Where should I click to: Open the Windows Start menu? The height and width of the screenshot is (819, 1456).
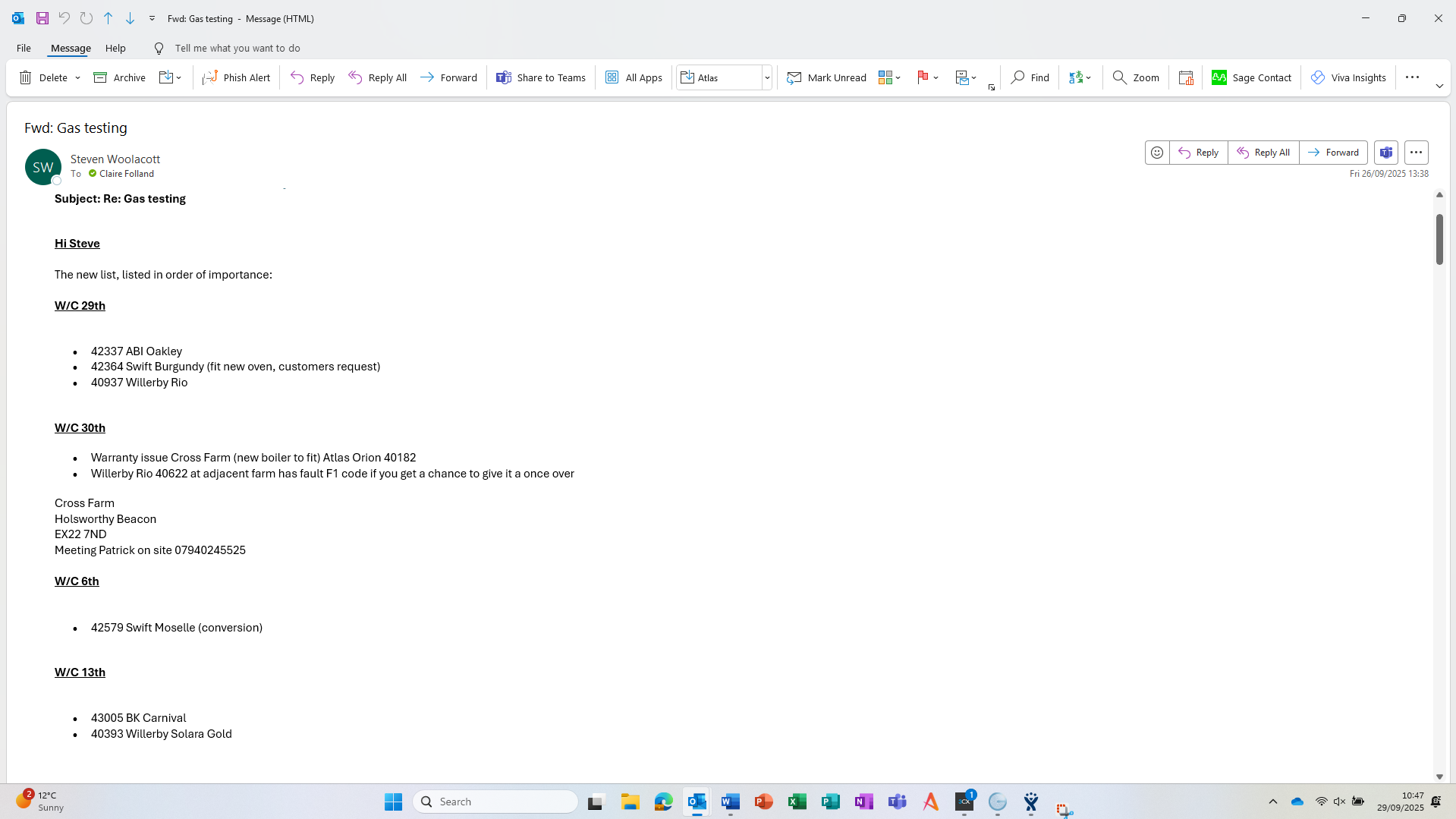pyautogui.click(x=393, y=802)
